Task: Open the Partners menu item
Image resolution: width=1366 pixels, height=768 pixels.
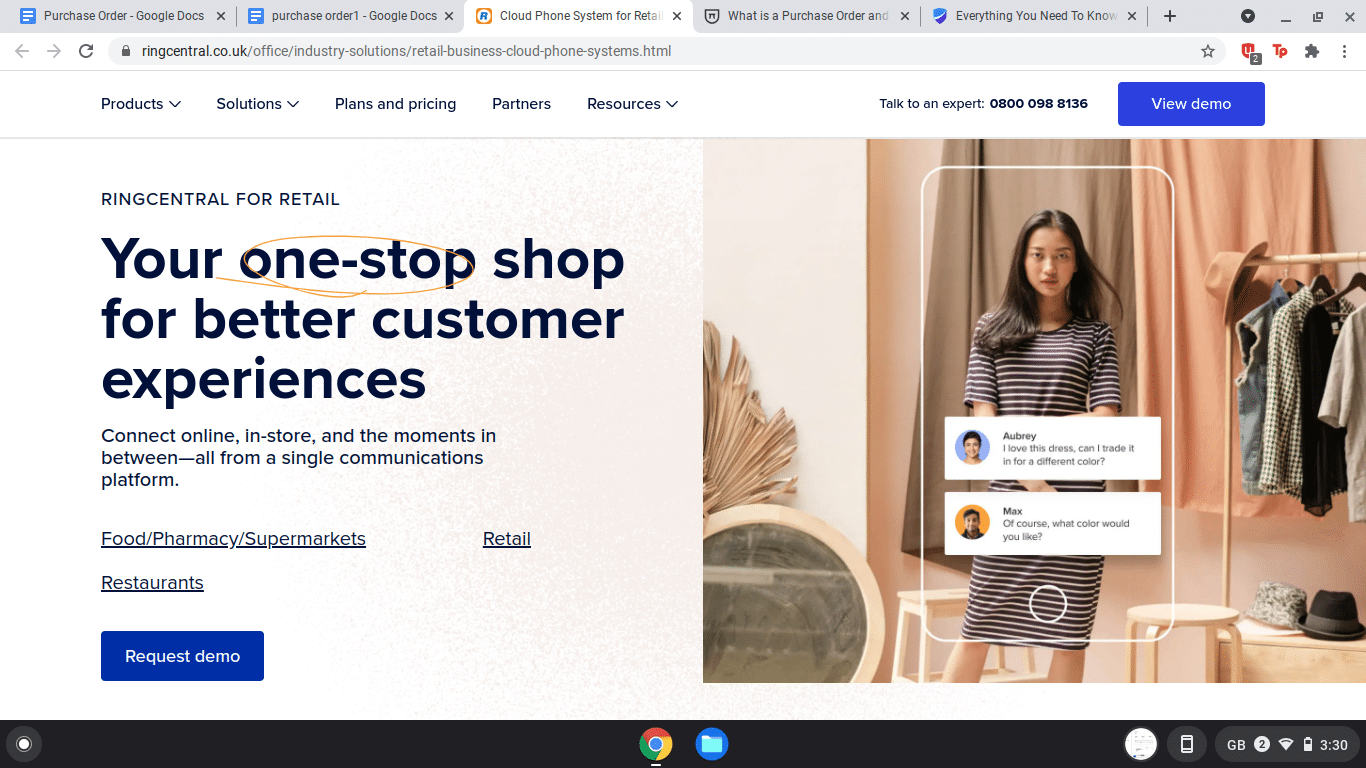Action: click(x=521, y=104)
